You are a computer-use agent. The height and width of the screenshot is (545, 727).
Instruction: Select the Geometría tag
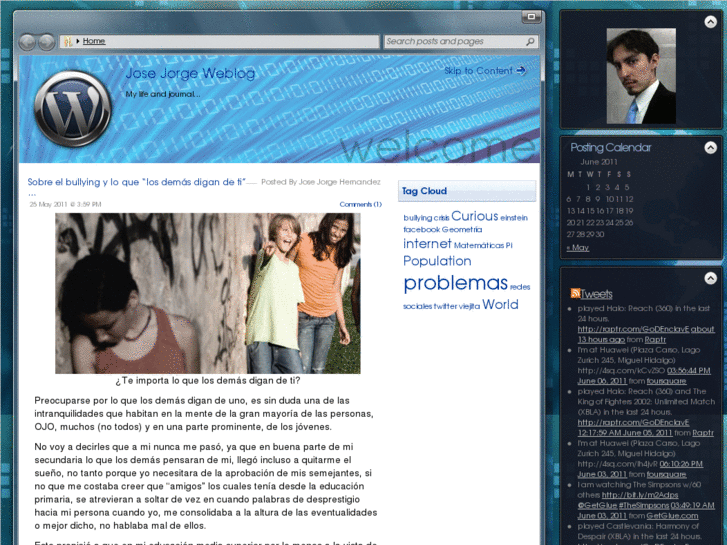point(462,230)
